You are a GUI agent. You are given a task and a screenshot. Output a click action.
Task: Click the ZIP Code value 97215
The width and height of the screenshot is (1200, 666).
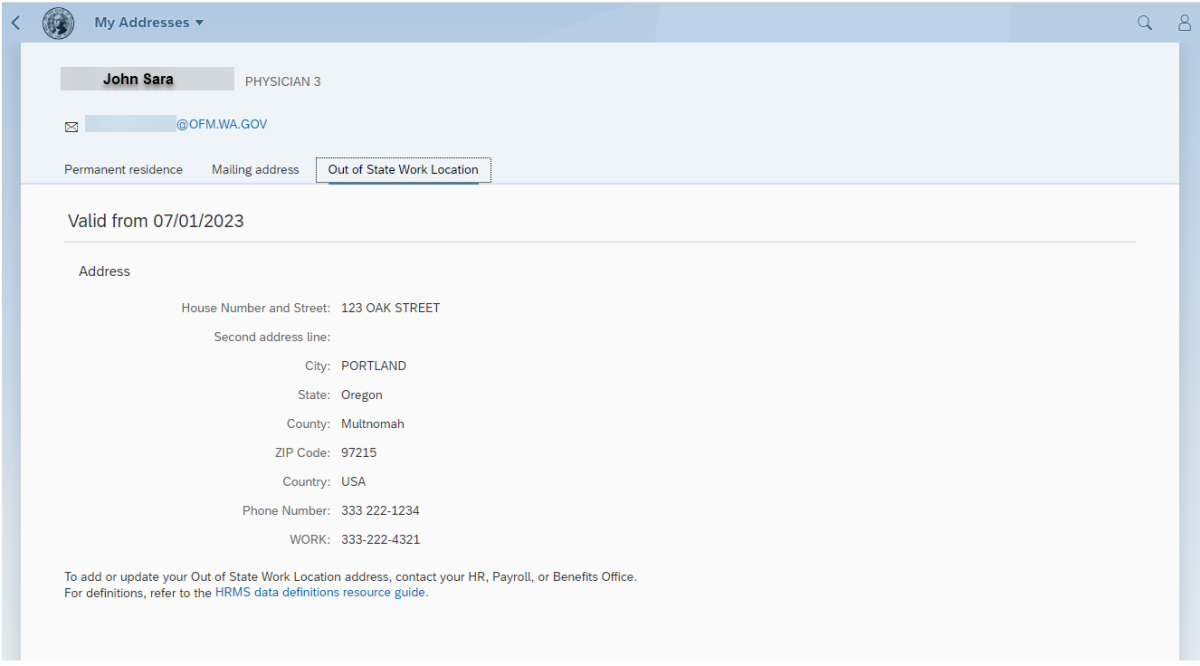point(358,453)
